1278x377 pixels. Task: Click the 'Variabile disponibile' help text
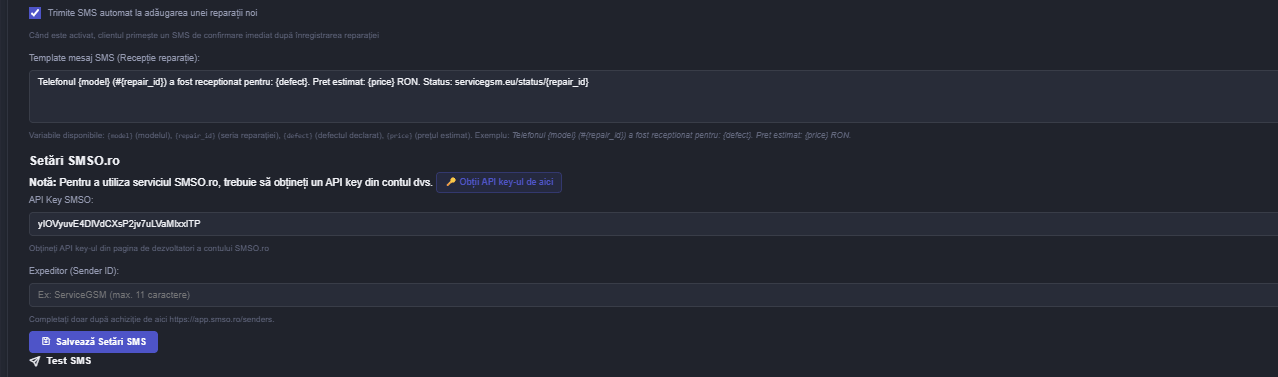440,135
